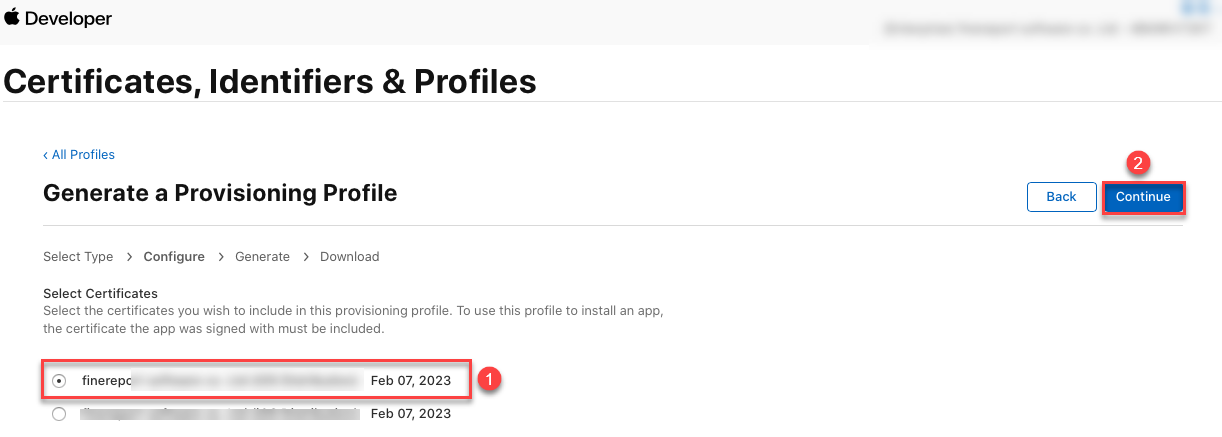Click the Generate a Provisioning Profile title
Image resolution: width=1222 pixels, height=437 pixels.
[220, 193]
